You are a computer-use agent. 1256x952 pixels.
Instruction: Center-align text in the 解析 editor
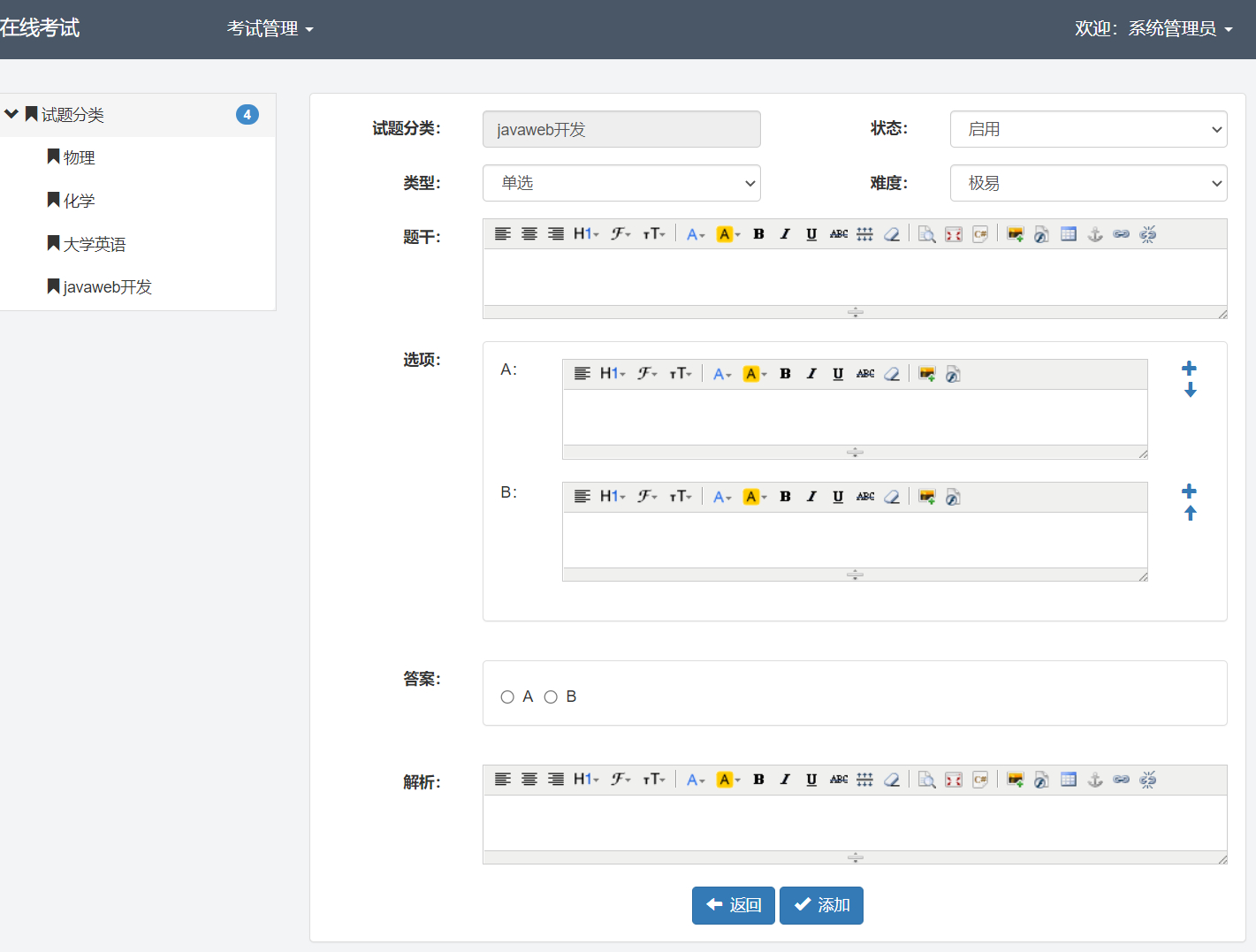(x=529, y=780)
